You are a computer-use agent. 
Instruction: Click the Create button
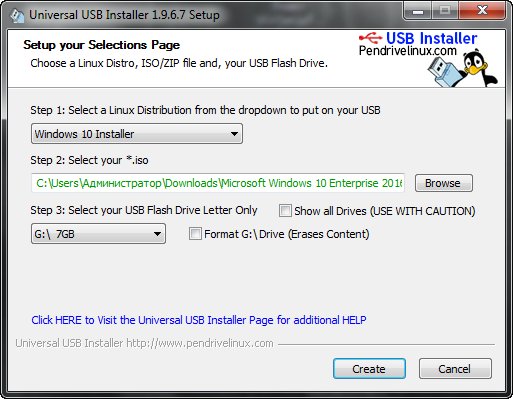(369, 369)
